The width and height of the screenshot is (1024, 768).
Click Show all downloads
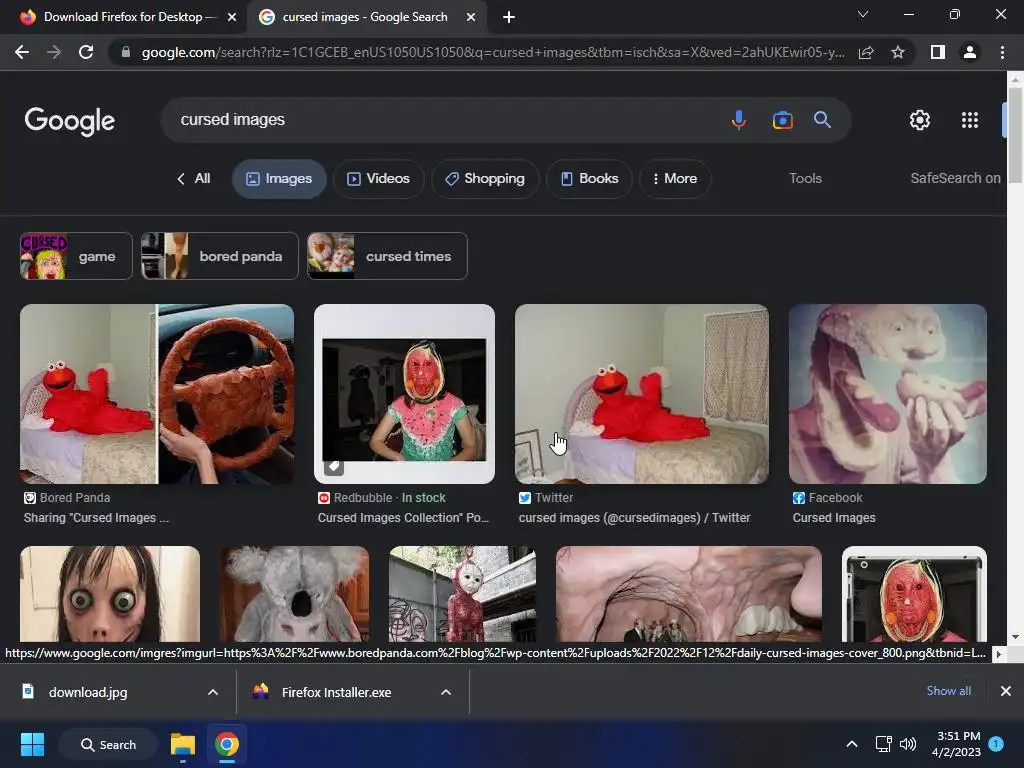(x=948, y=691)
